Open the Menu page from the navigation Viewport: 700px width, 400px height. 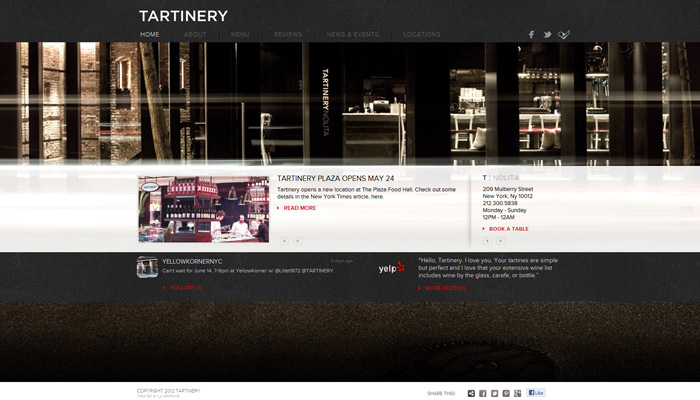pyautogui.click(x=240, y=34)
